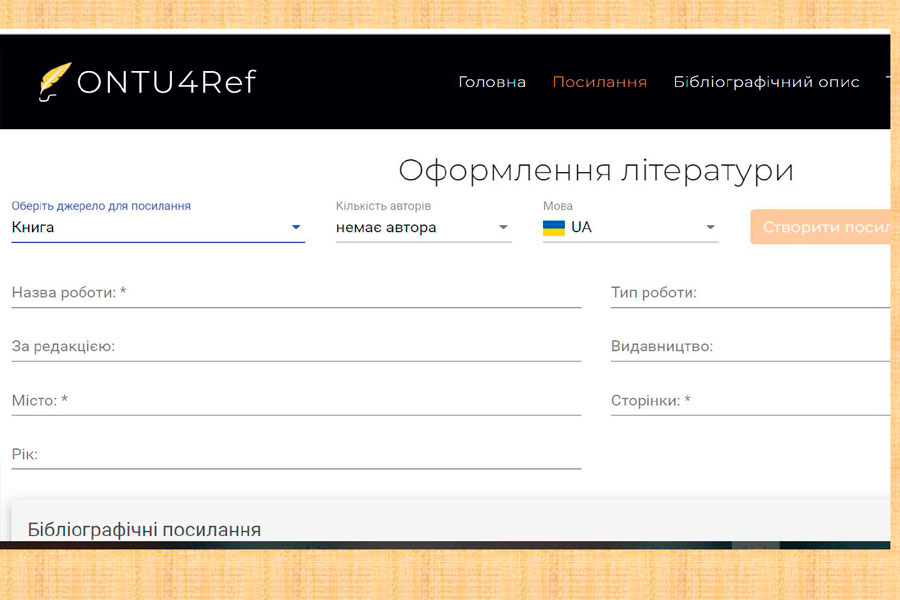Viewport: 900px width, 600px height.
Task: Focus the Місто input field
Action: pyautogui.click(x=296, y=401)
